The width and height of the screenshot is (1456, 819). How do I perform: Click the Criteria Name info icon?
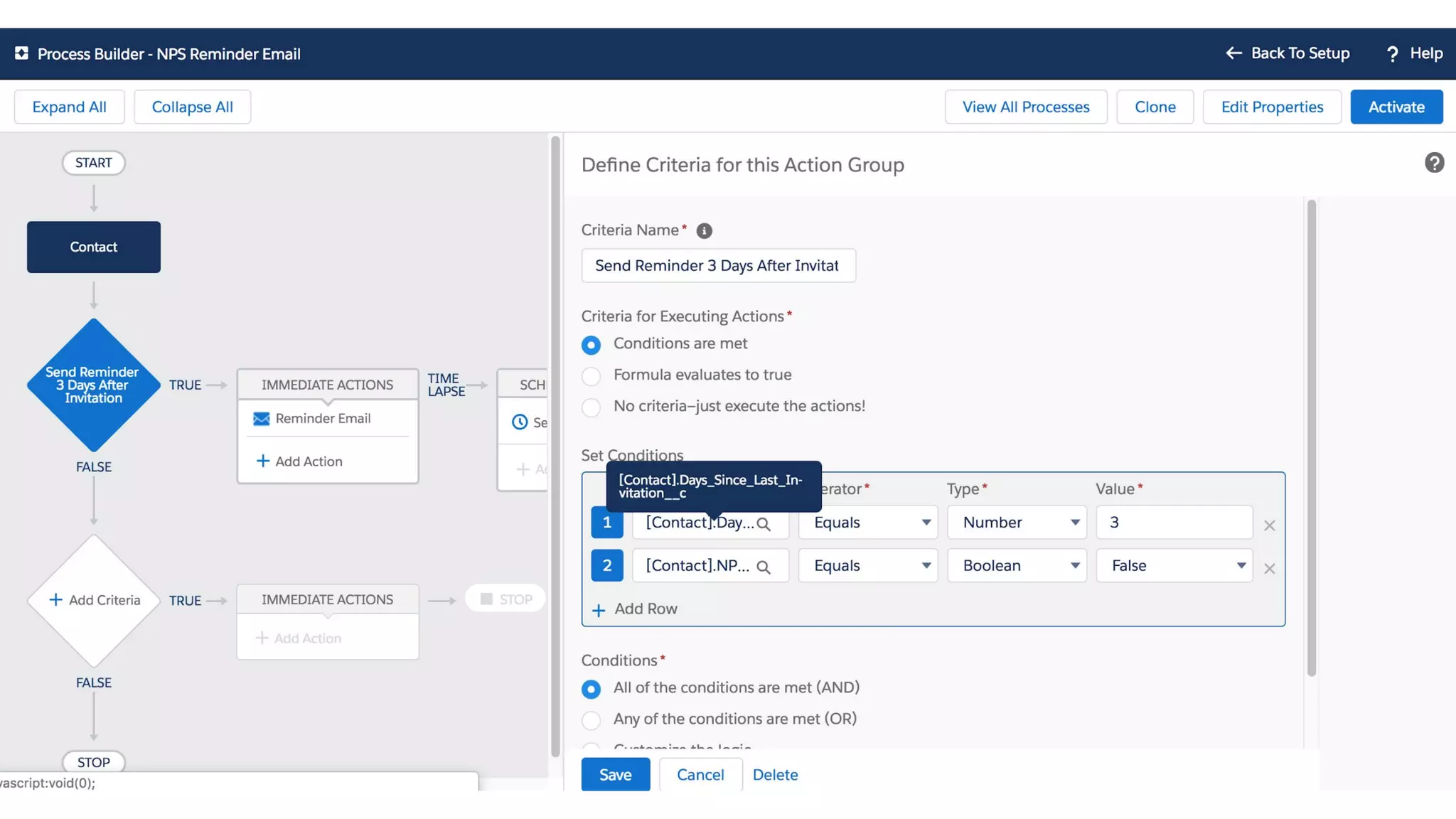click(704, 231)
